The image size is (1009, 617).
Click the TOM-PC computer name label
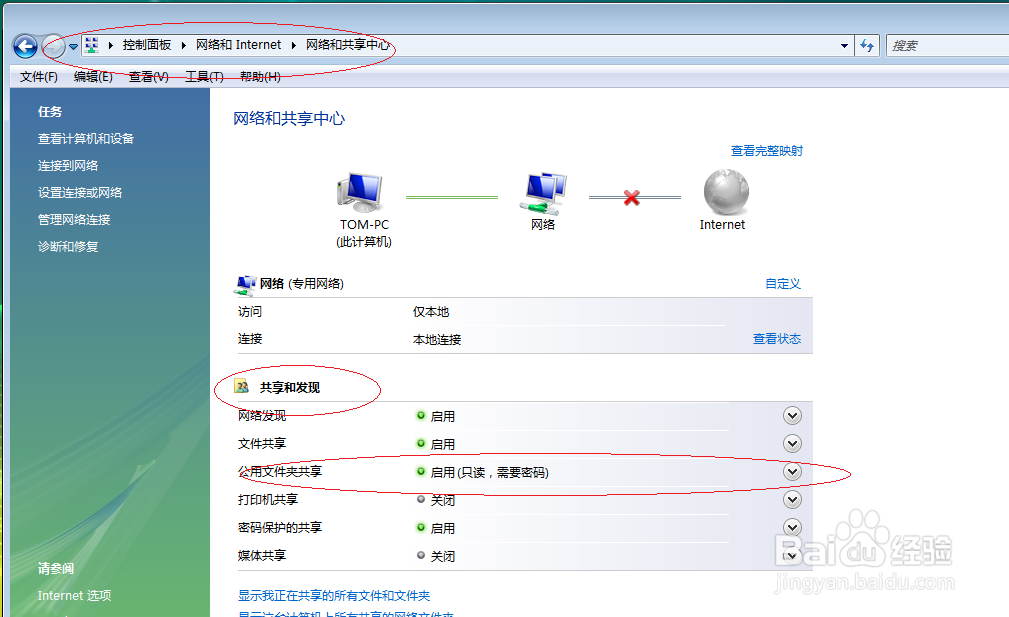tap(364, 225)
